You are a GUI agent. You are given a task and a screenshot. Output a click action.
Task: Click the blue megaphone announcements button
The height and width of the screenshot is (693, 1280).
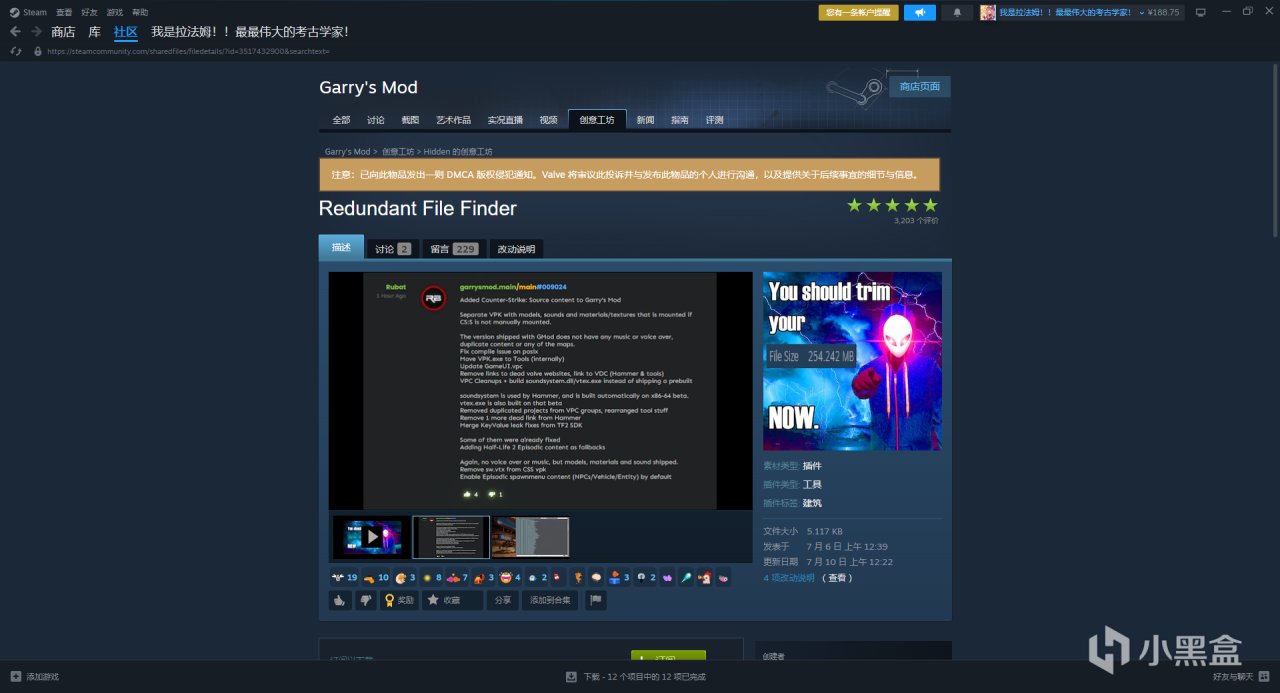[x=920, y=12]
